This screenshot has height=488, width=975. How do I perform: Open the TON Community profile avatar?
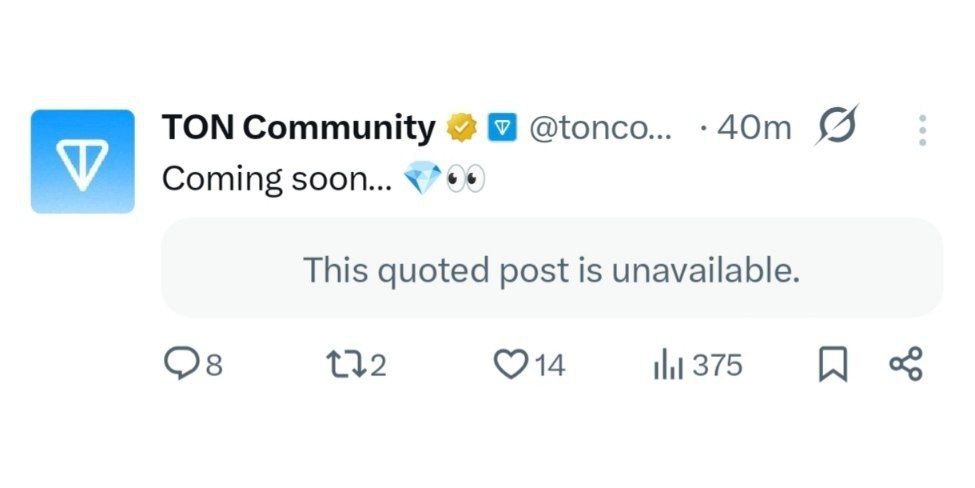pyautogui.click(x=82, y=161)
